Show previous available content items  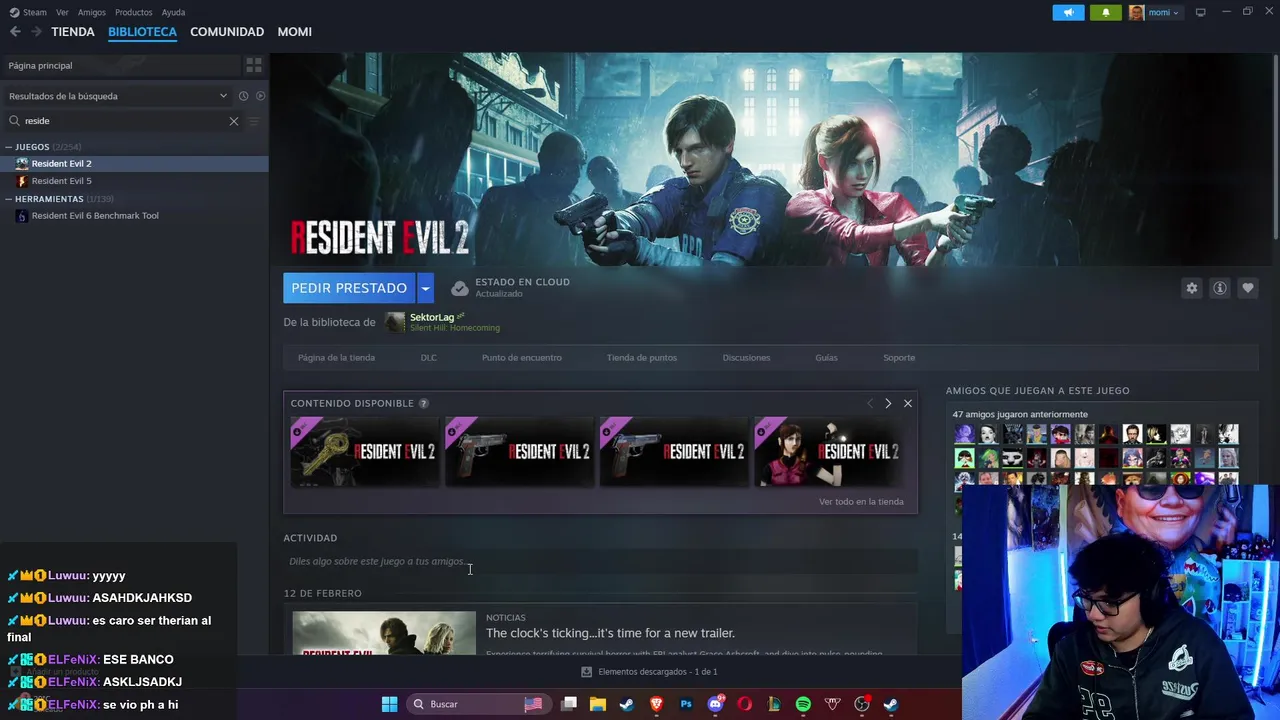point(869,403)
